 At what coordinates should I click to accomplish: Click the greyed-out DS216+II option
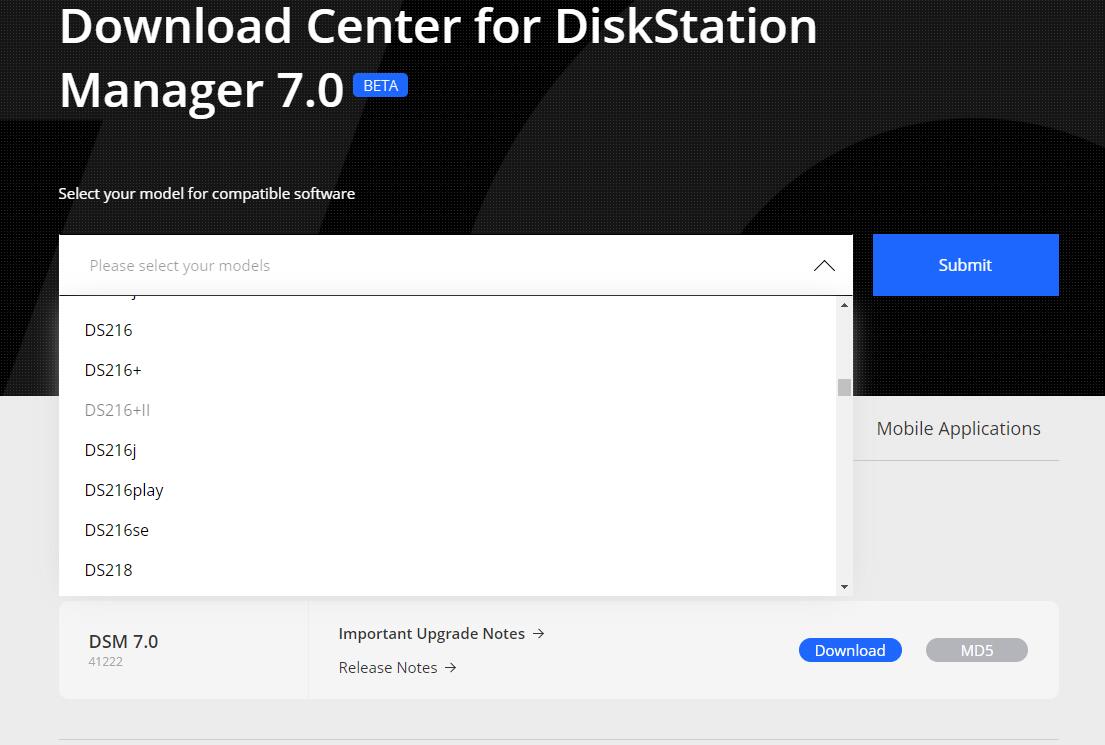pyautogui.click(x=117, y=410)
